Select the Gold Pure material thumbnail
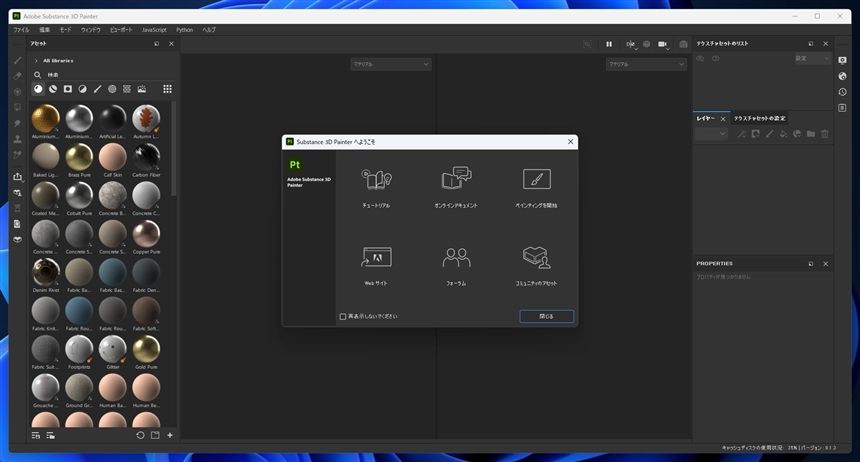Viewport: 860px width, 462px height. 146,349
